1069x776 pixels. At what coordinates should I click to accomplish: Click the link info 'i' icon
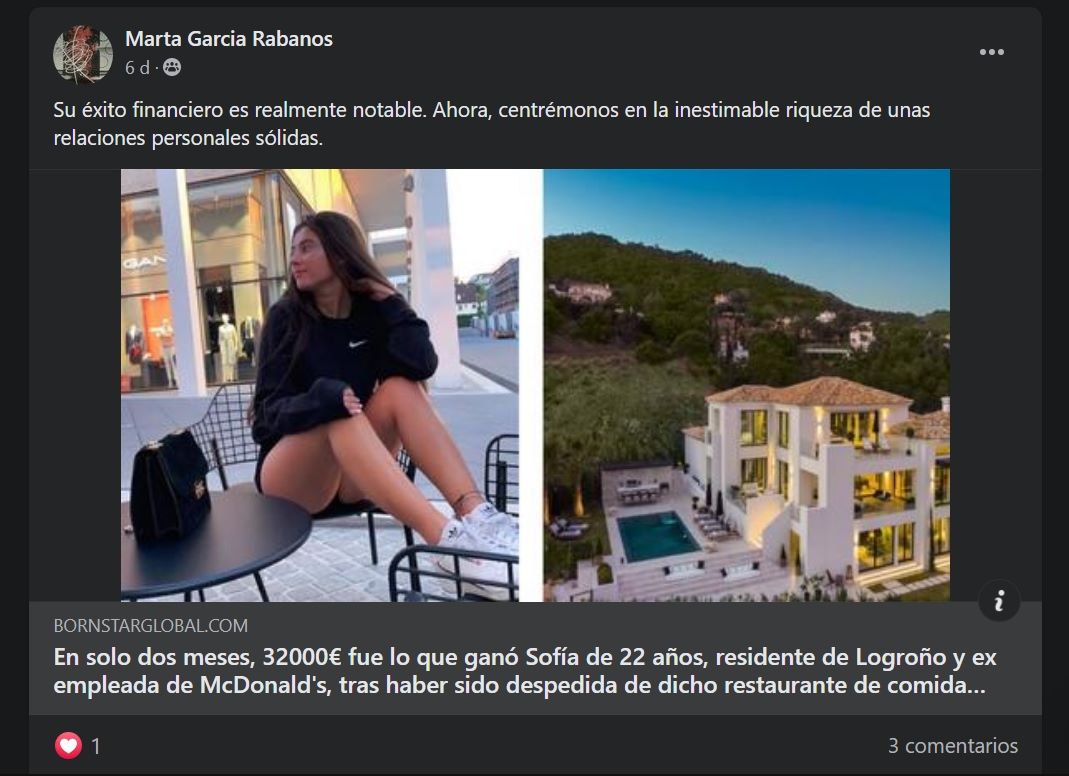(x=999, y=601)
